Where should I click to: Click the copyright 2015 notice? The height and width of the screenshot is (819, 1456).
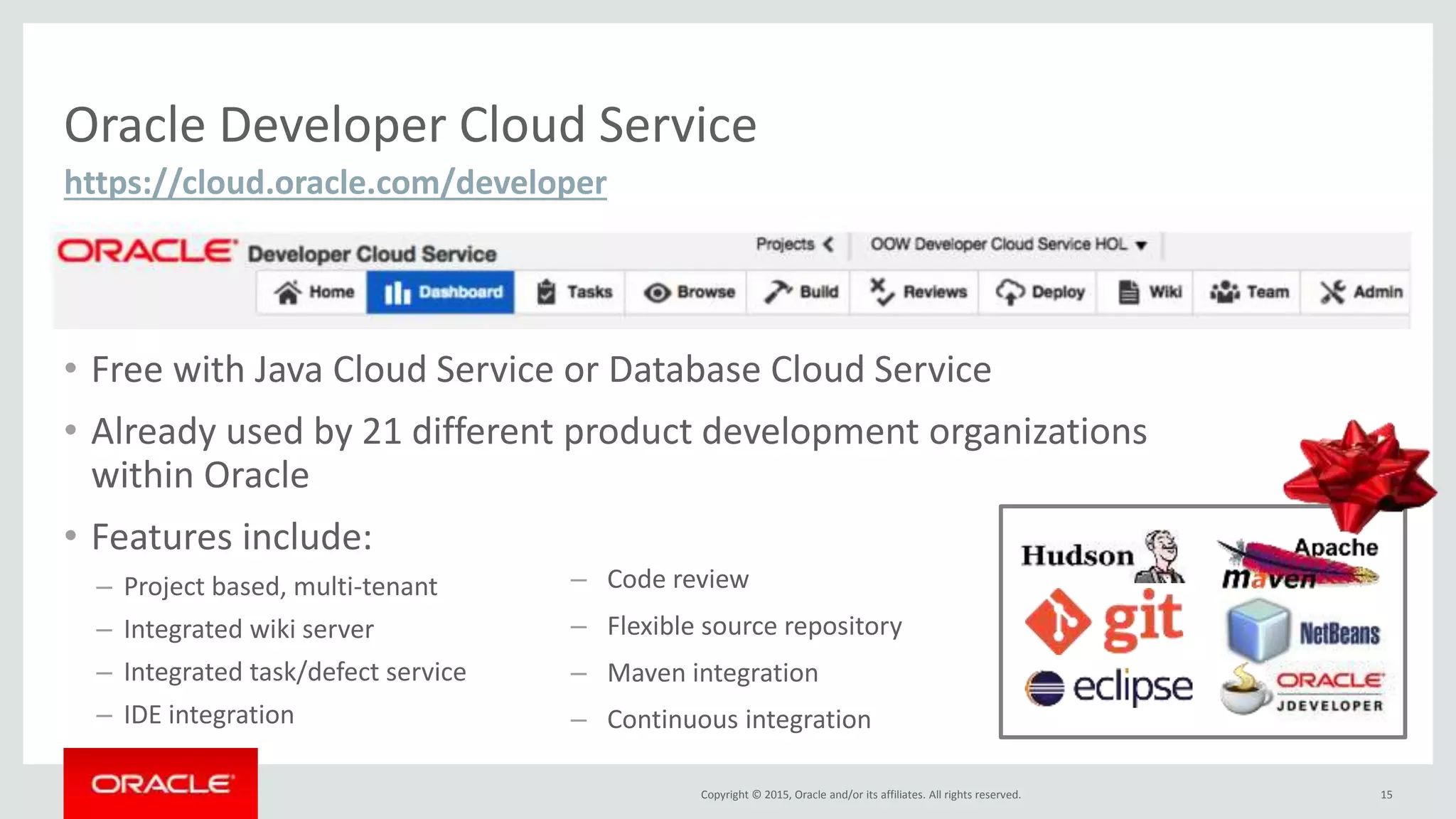(x=860, y=795)
